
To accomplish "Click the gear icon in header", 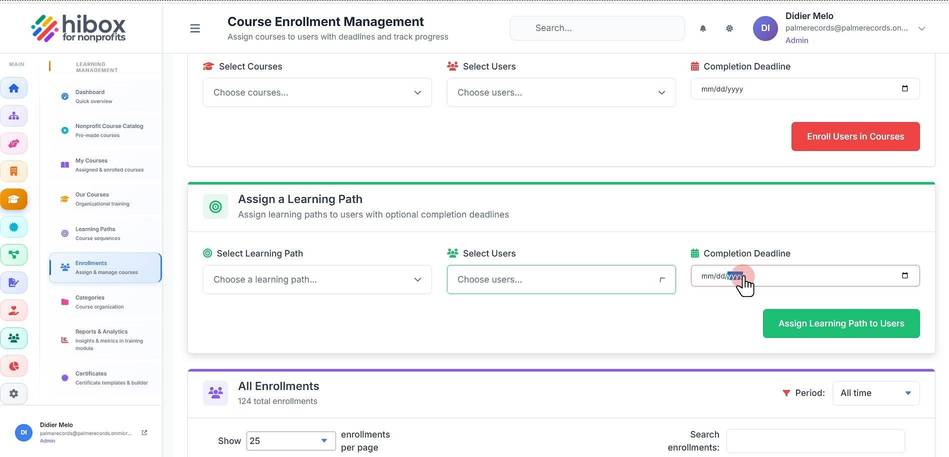I will tap(729, 28).
